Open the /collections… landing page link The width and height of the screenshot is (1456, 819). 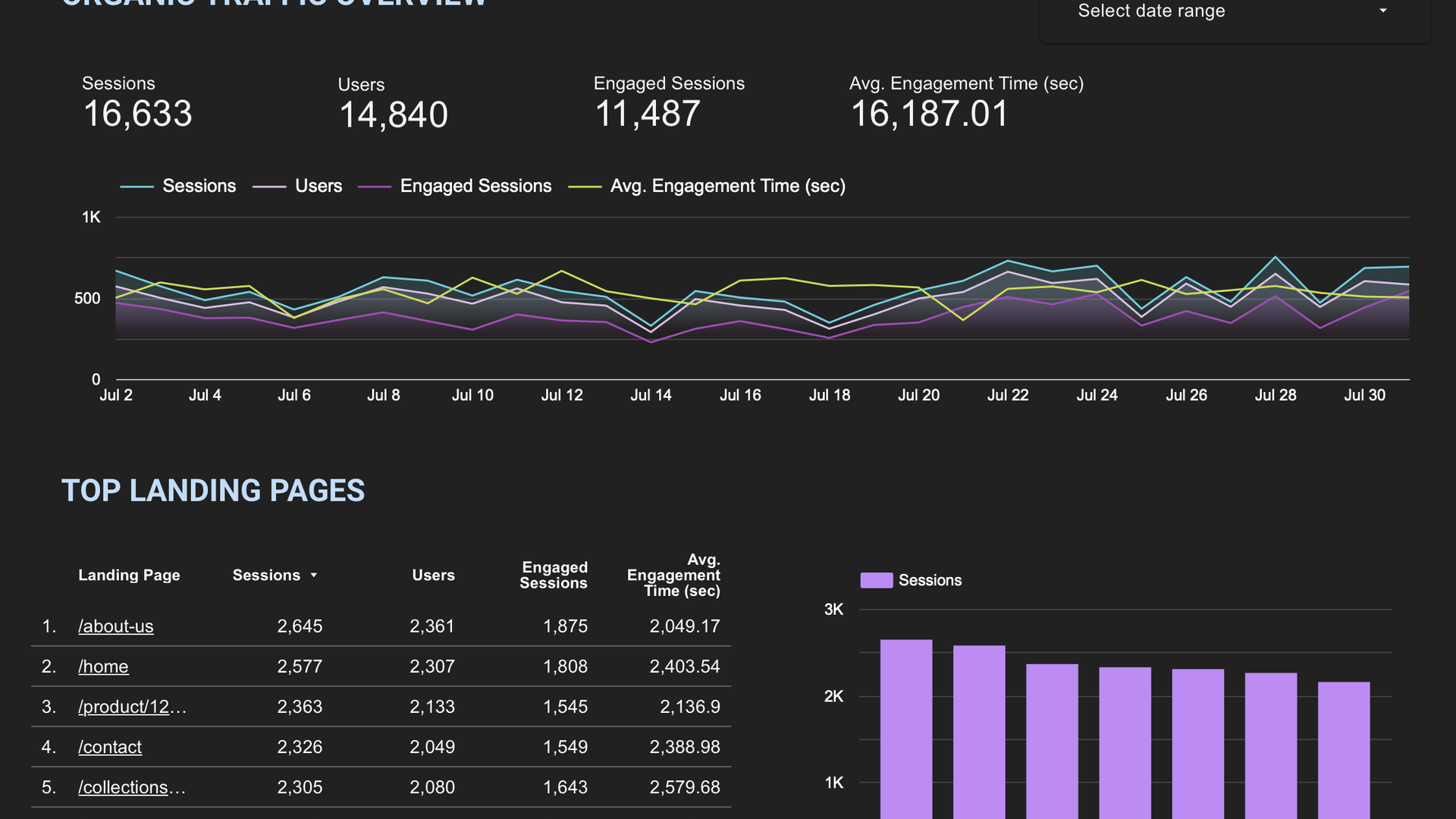pyautogui.click(x=132, y=787)
